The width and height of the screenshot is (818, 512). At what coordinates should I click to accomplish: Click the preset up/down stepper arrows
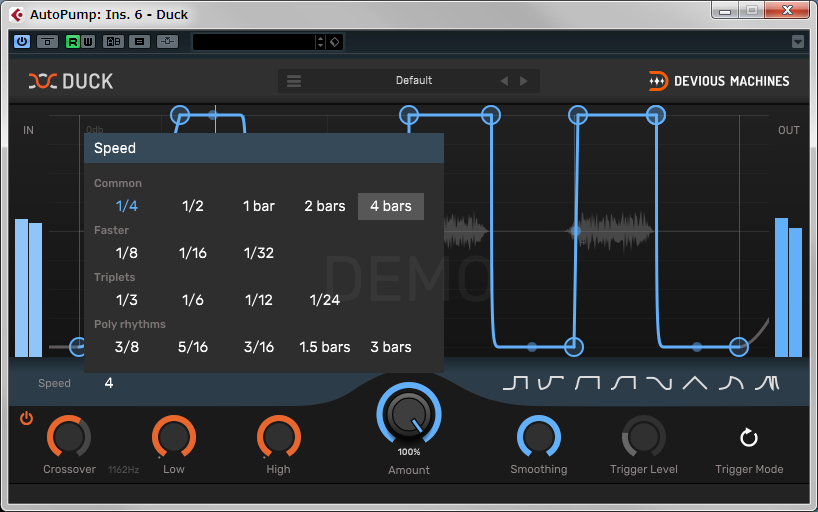(x=320, y=42)
